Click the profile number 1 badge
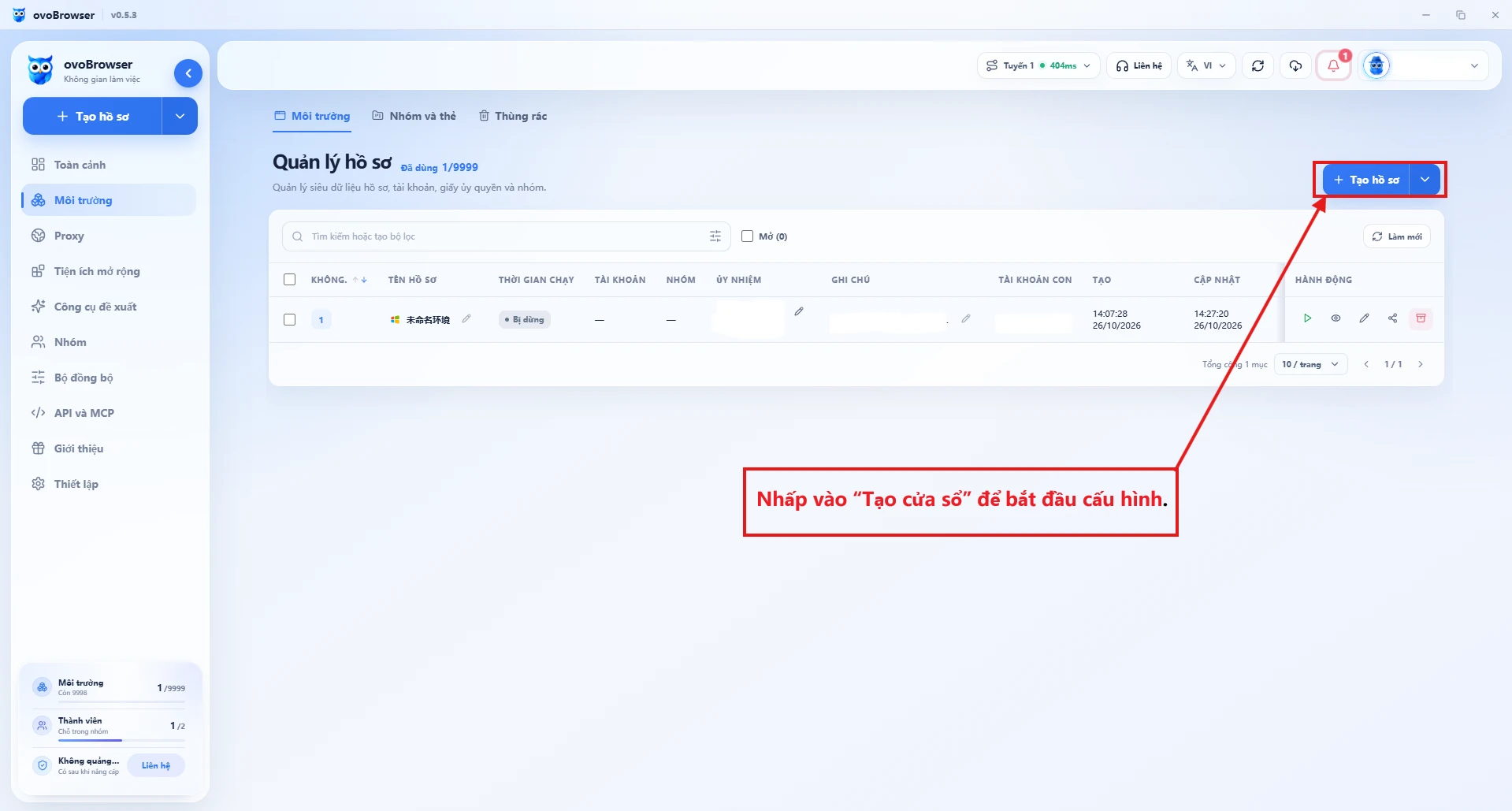The height and width of the screenshot is (811, 1512). [321, 320]
